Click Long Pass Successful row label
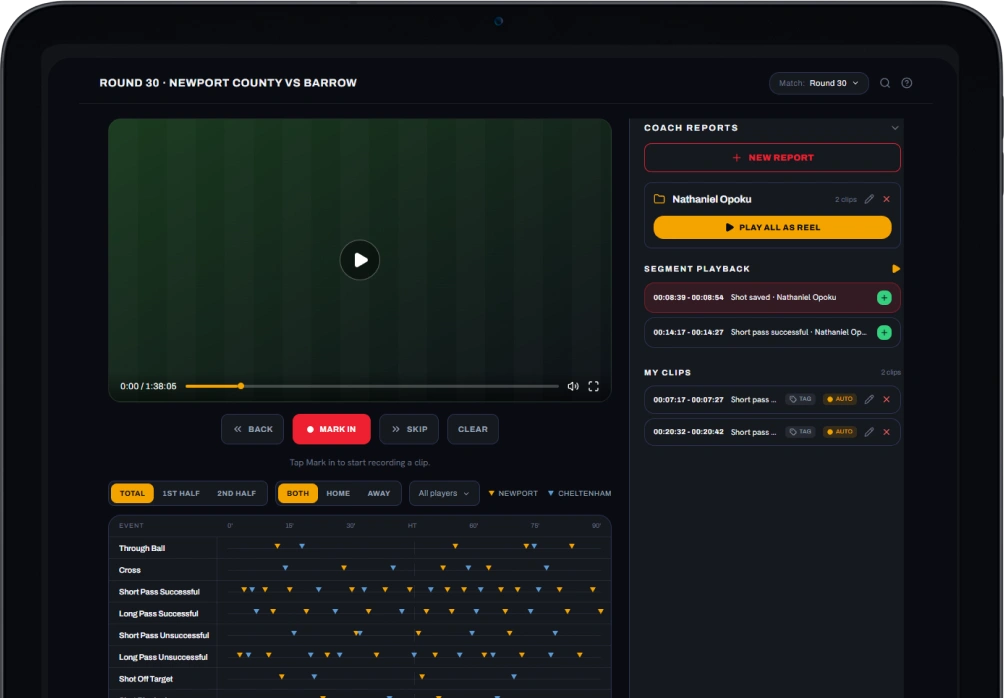The image size is (1004, 698). [x=159, y=613]
